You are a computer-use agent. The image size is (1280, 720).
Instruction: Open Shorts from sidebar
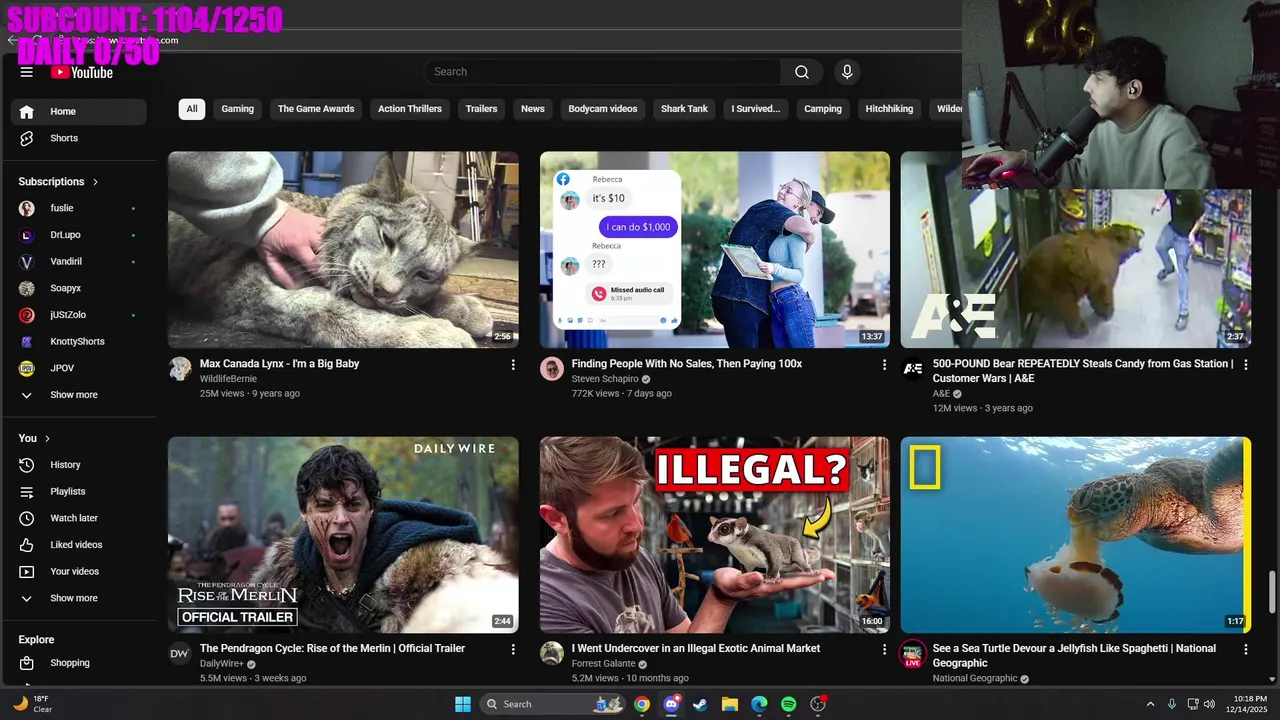click(79, 138)
